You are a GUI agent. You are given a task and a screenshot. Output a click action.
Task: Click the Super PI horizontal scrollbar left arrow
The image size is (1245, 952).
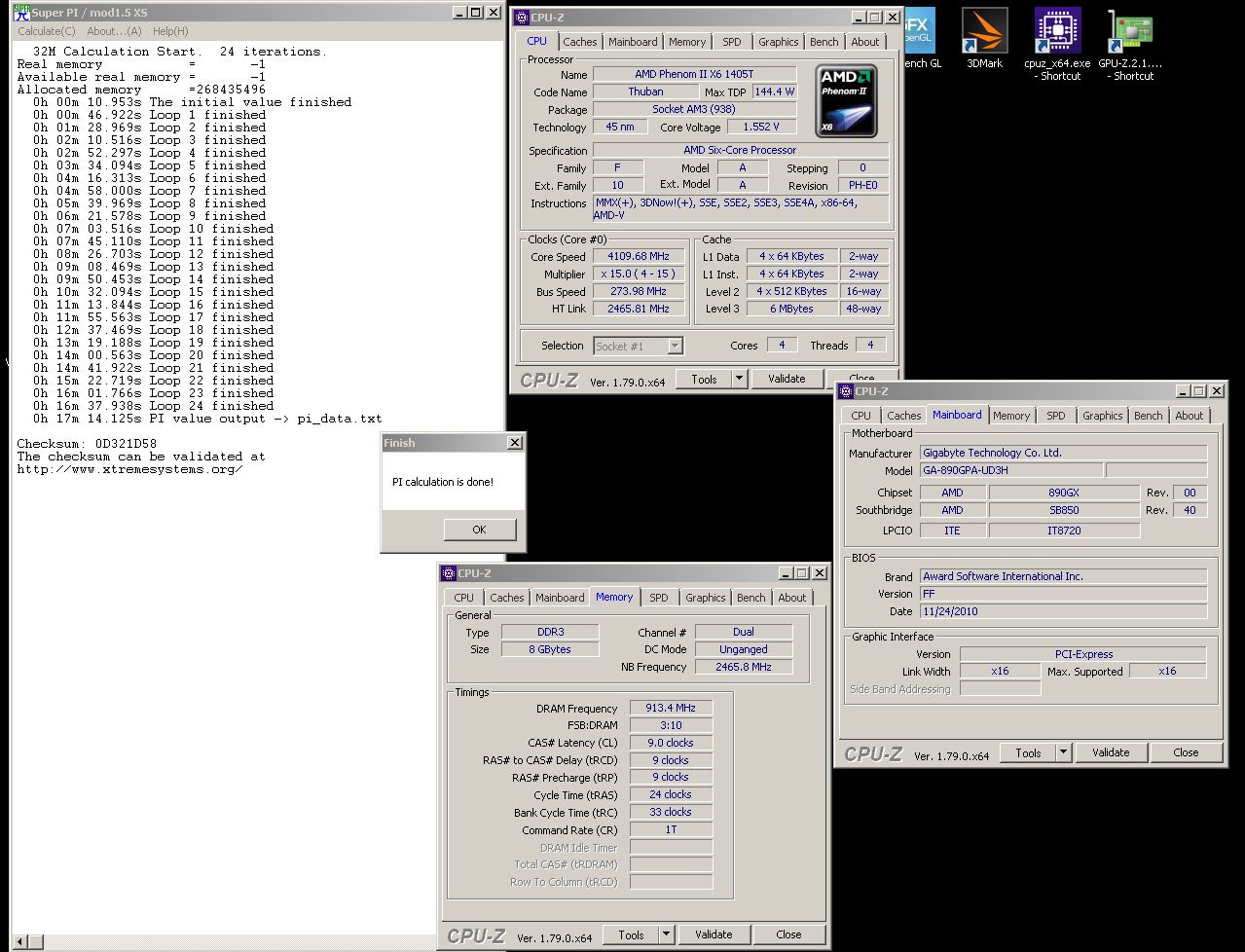[19, 941]
